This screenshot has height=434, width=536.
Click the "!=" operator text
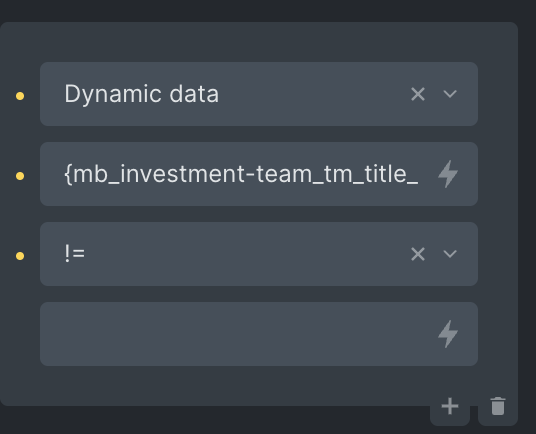75,254
